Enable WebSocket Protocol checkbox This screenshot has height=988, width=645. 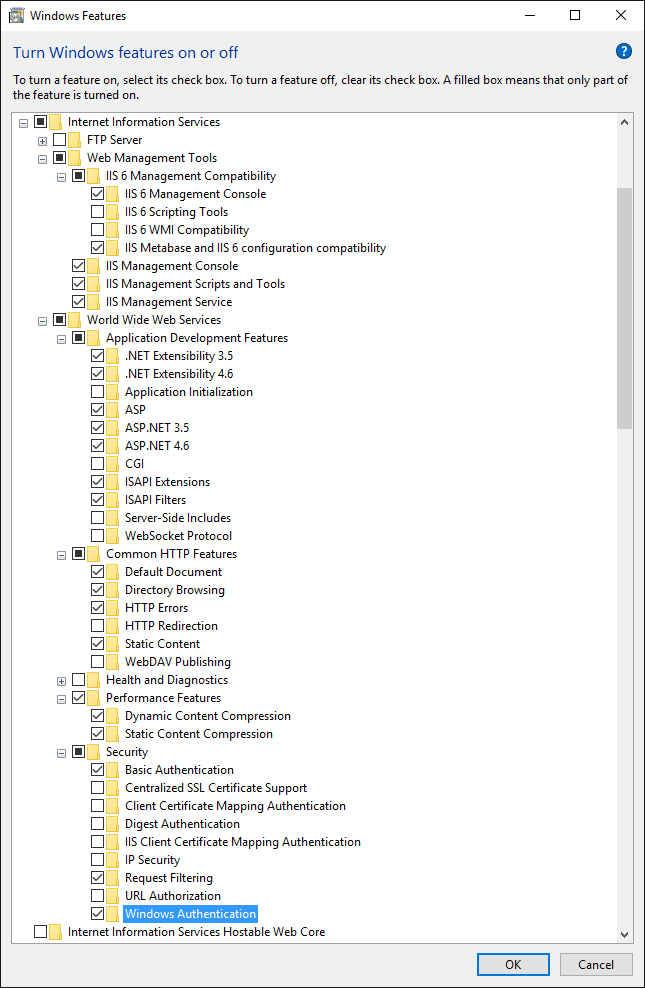click(x=98, y=535)
